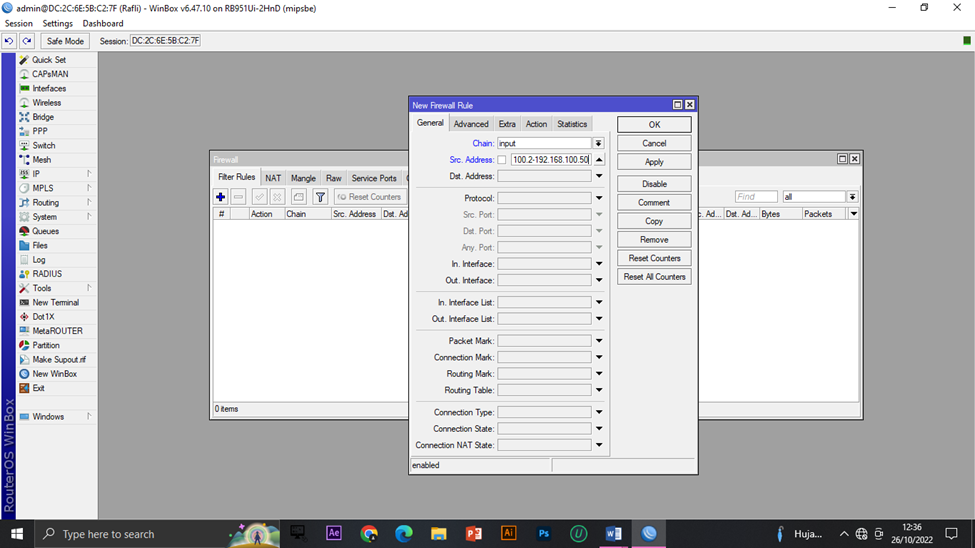Expand Out. Interface field
This screenshot has height=548, width=975.
[599, 281]
